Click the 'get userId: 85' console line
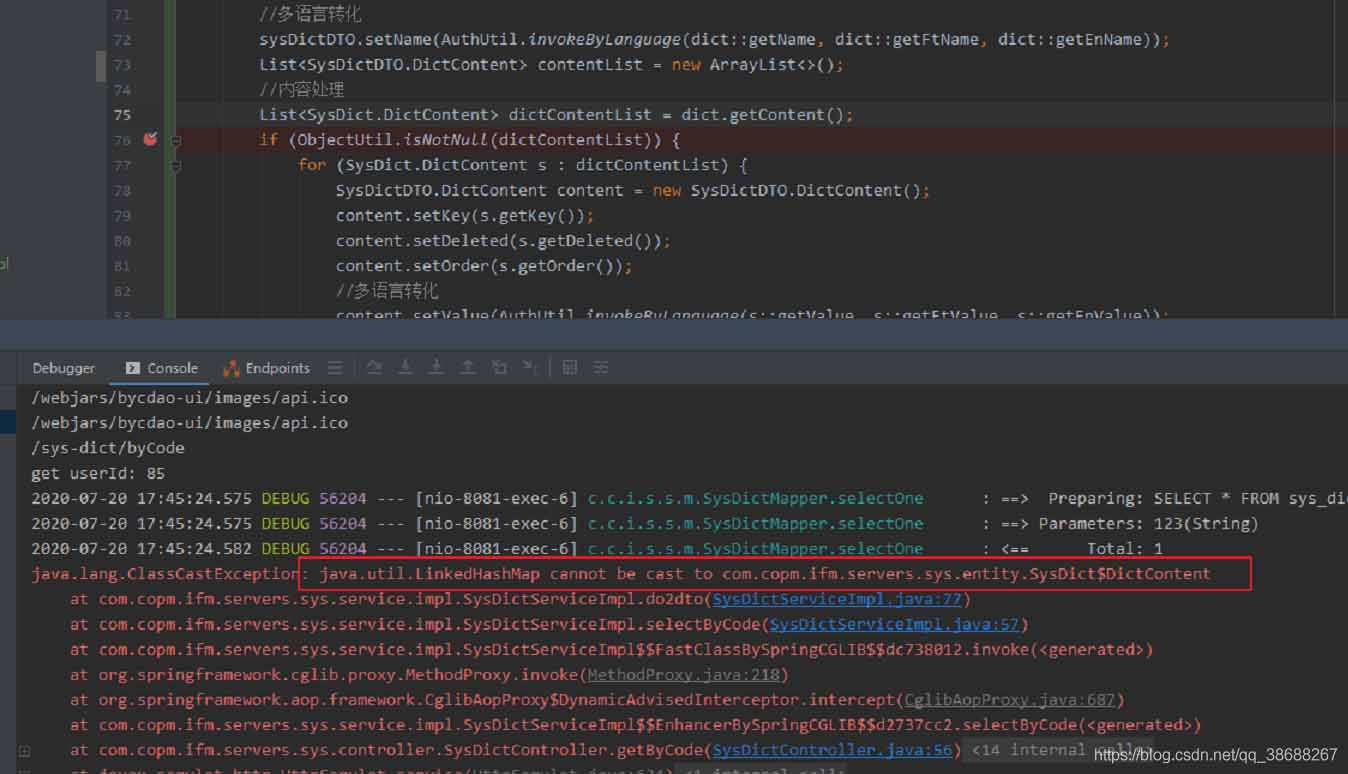 pyautogui.click(x=98, y=473)
